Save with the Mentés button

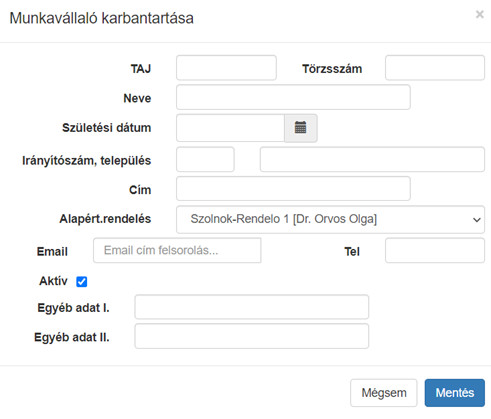pyautogui.click(x=455, y=393)
